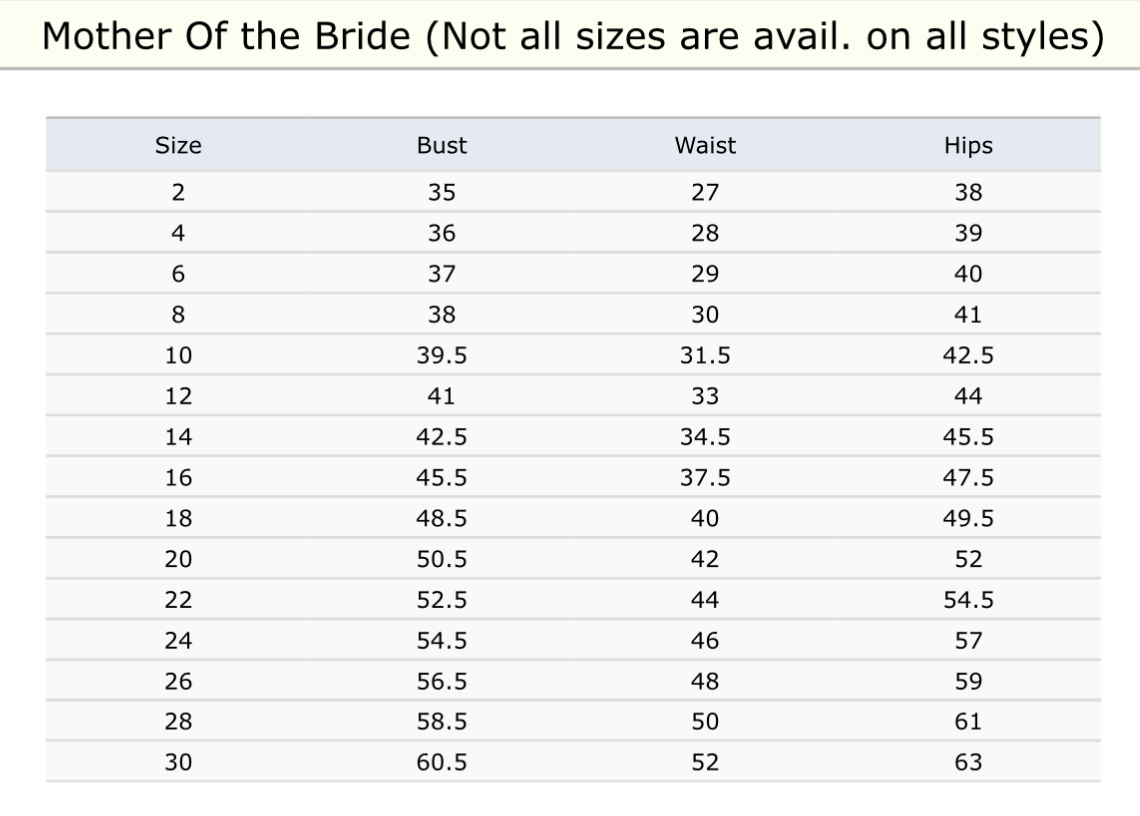Viewport: 1140px width, 816px height.
Task: Click the 47.5 hips measurement cell
Action: (968, 478)
